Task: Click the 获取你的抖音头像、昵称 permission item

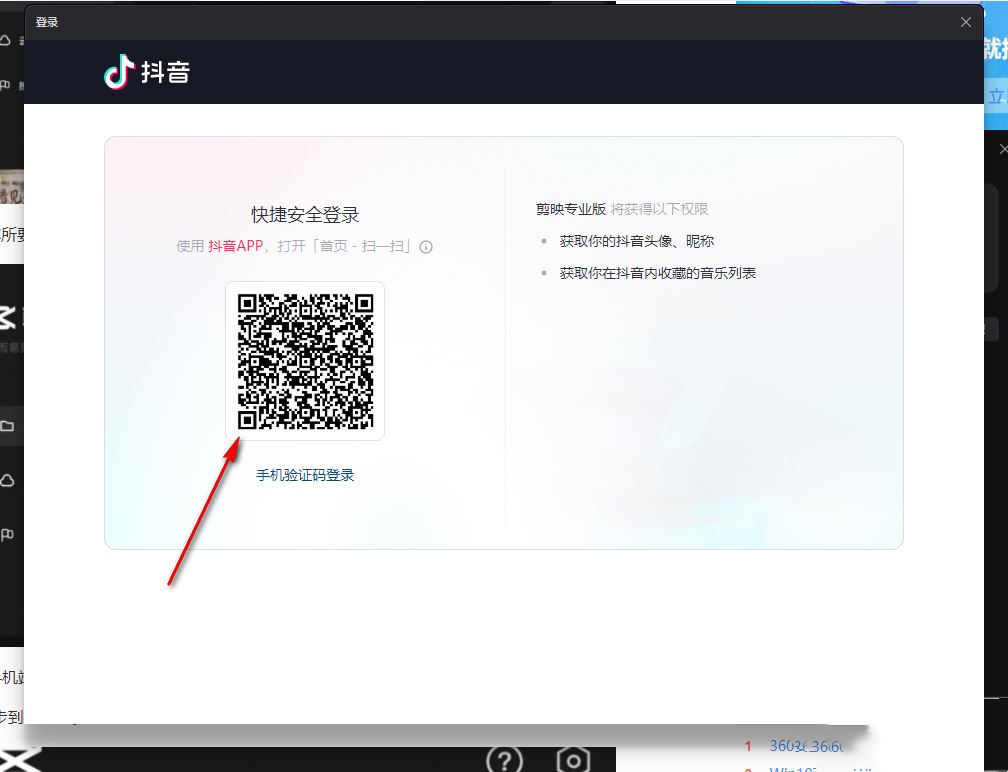Action: coord(636,241)
